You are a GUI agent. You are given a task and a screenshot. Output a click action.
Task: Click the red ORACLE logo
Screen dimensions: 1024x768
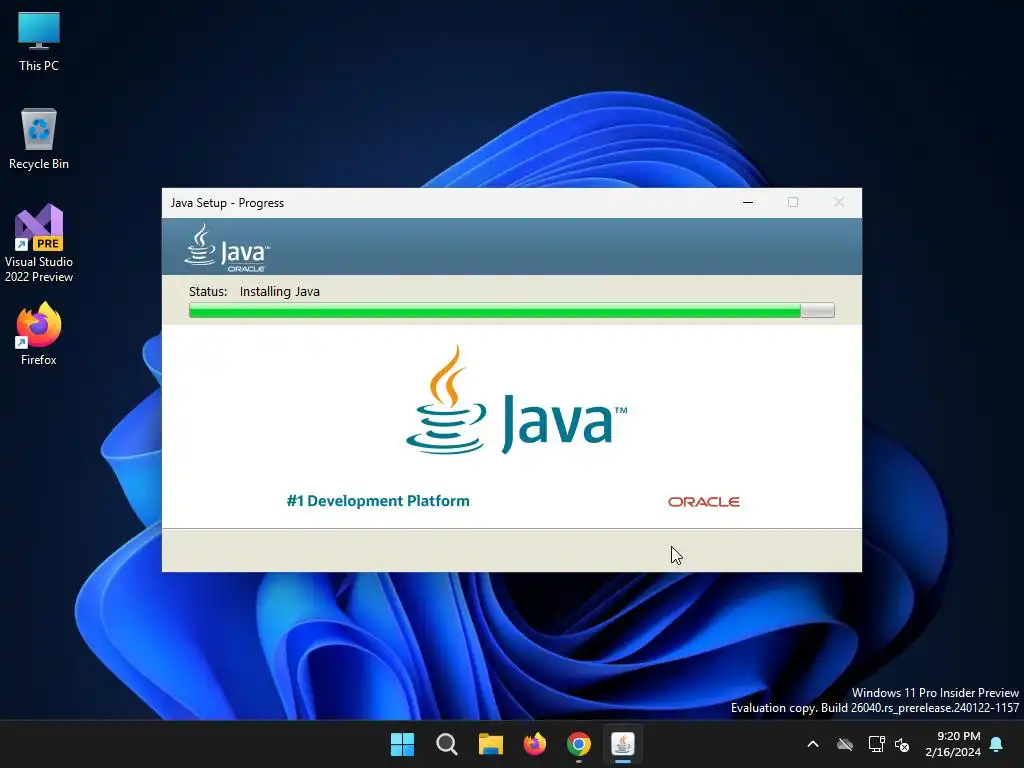click(703, 502)
